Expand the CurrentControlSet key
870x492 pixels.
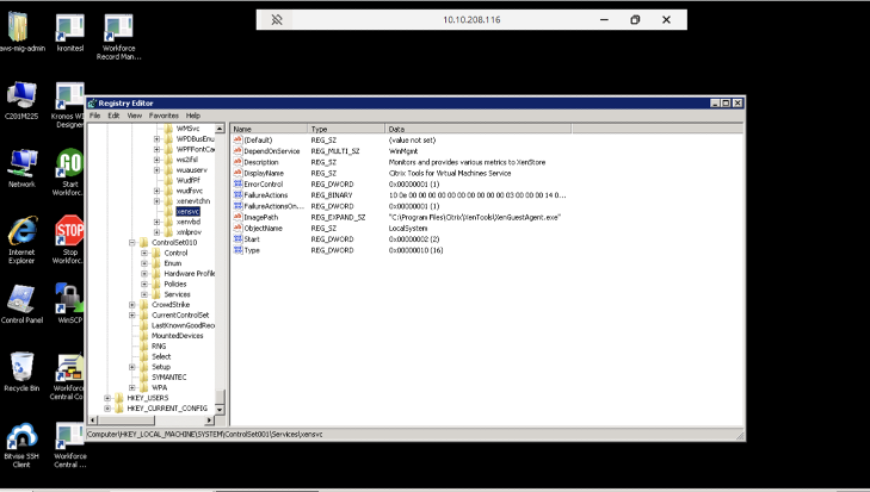coord(132,315)
